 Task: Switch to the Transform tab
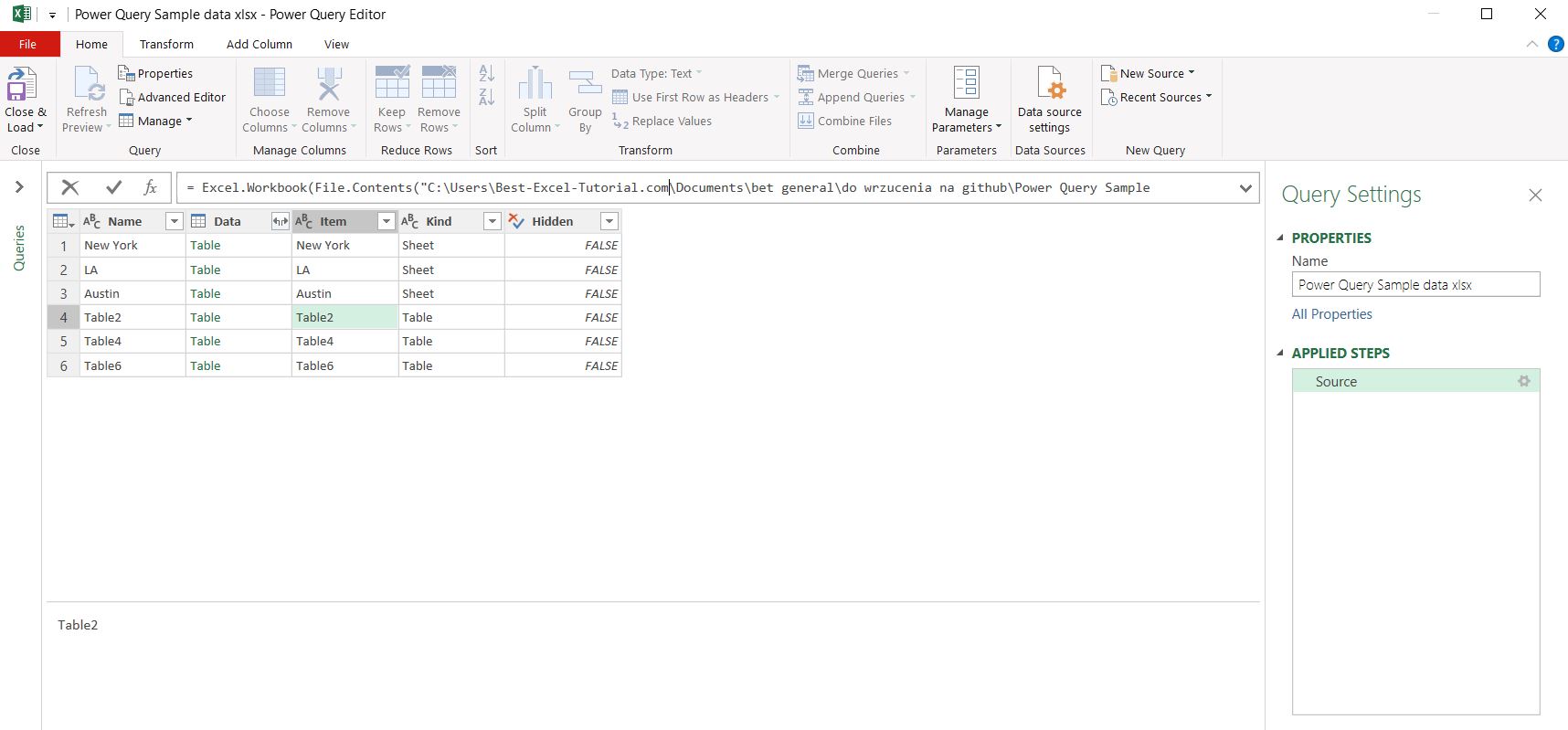(x=166, y=44)
